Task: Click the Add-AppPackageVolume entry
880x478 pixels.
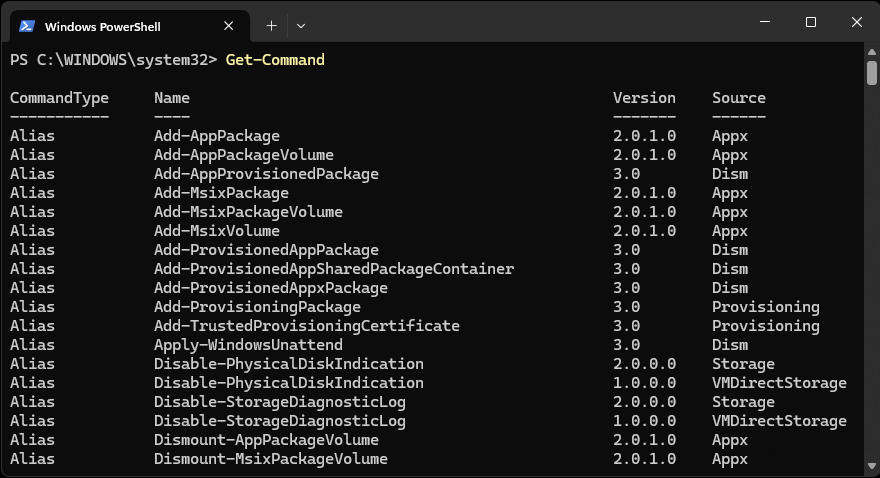Action: (244, 155)
